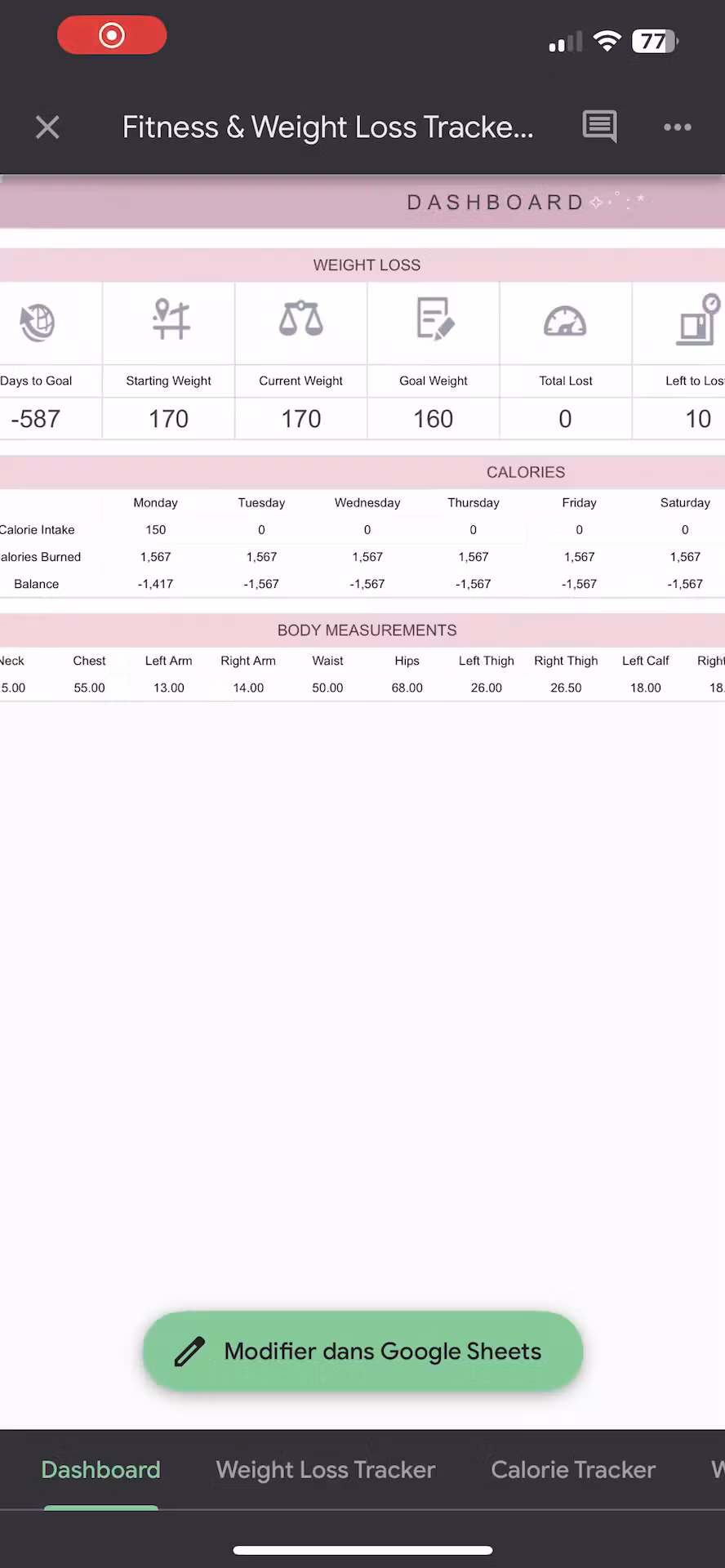Tap the Current Weight value cell
The image size is (725, 1568).
tap(301, 419)
